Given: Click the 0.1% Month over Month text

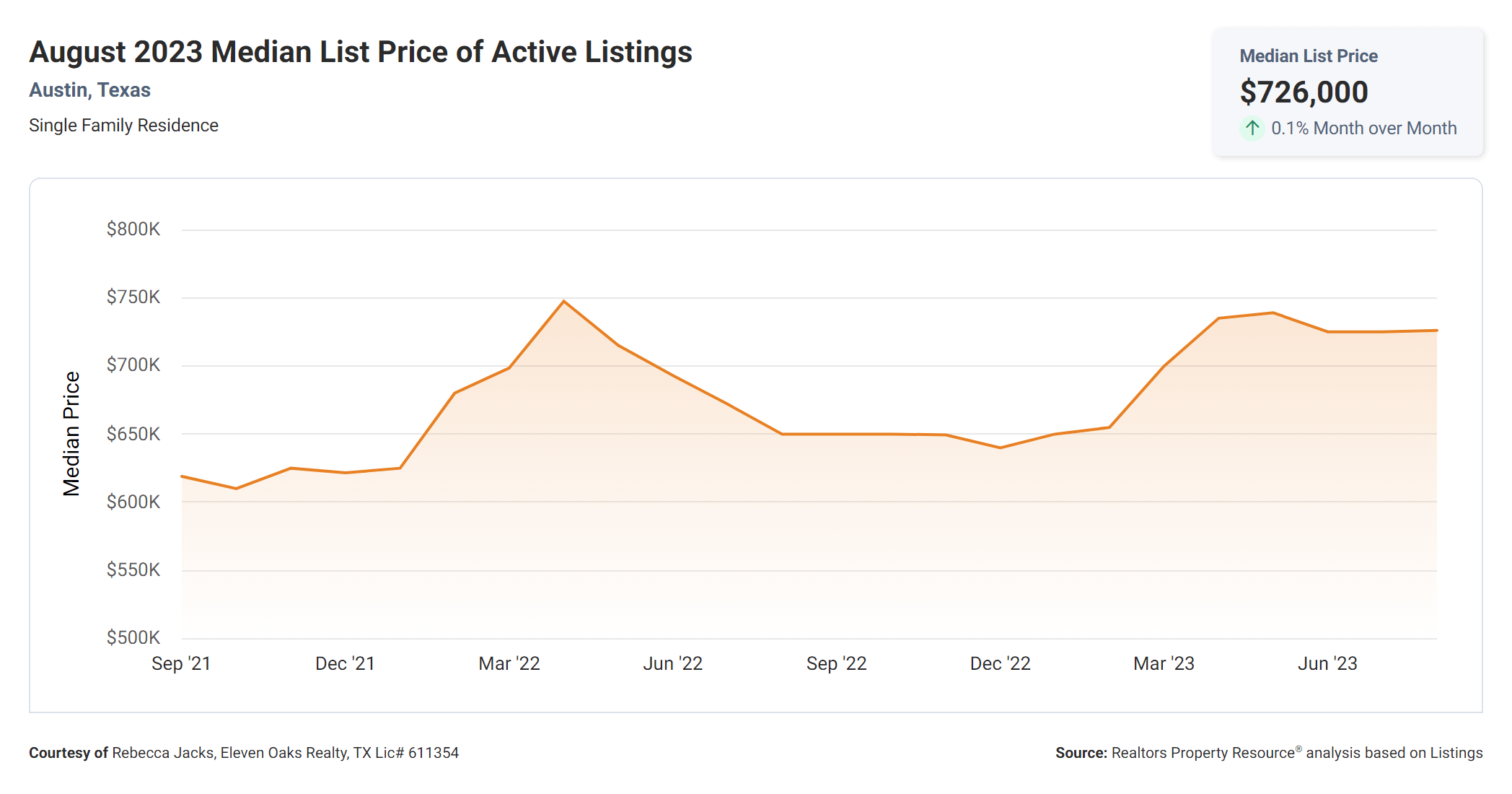Looking at the screenshot, I should 1363,128.
